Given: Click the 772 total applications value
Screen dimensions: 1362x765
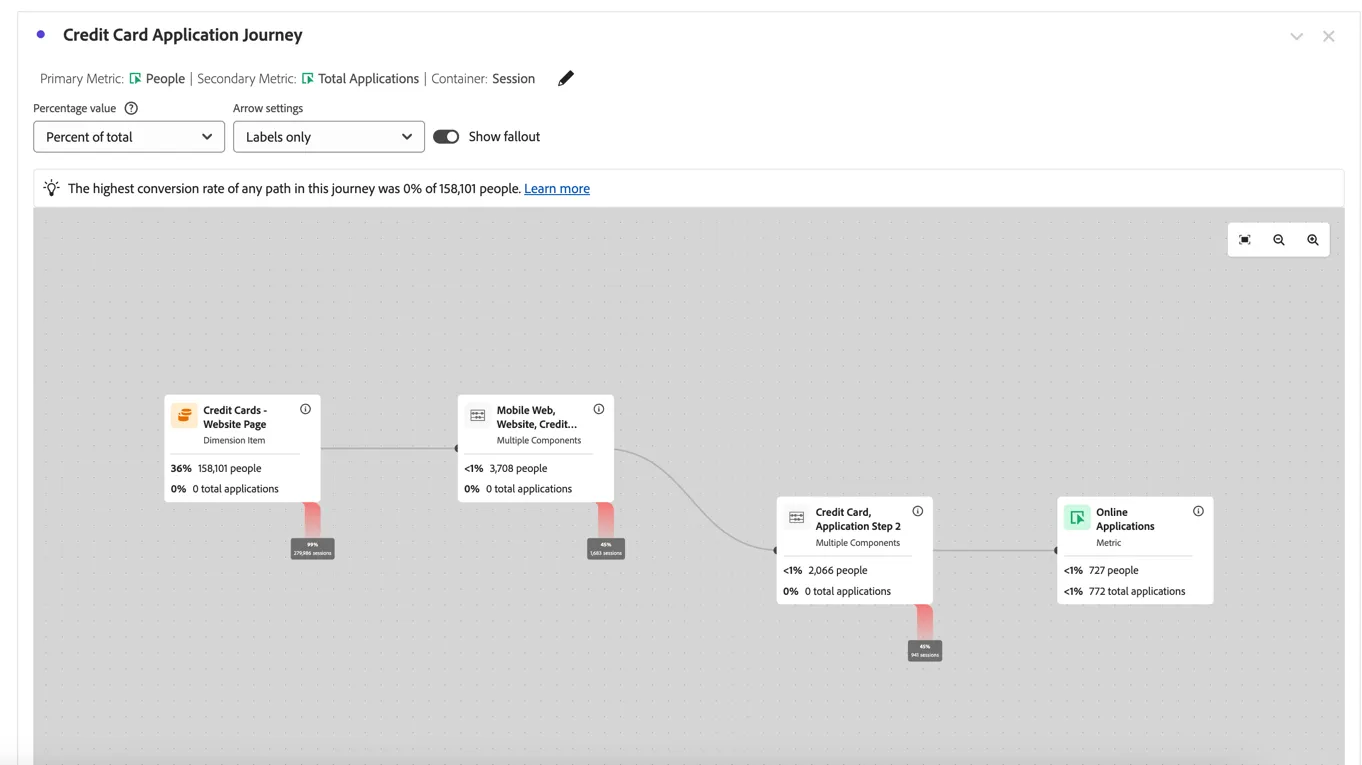Looking at the screenshot, I should 1137,591.
